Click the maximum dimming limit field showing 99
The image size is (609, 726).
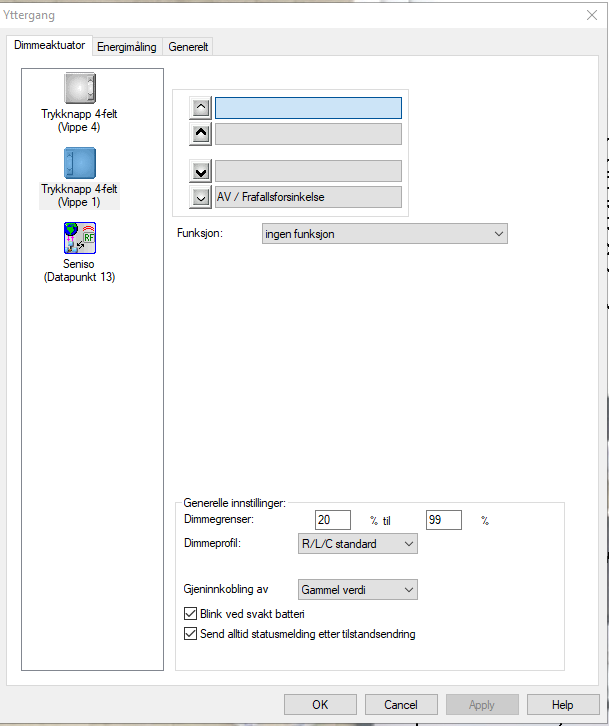pos(444,520)
